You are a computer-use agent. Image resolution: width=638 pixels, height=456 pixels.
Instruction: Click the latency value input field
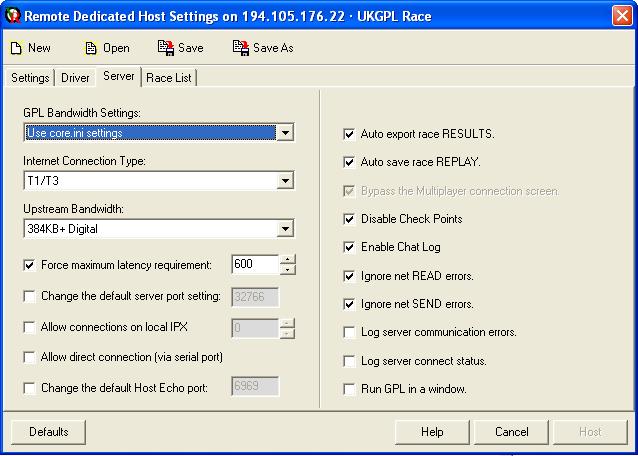253,265
